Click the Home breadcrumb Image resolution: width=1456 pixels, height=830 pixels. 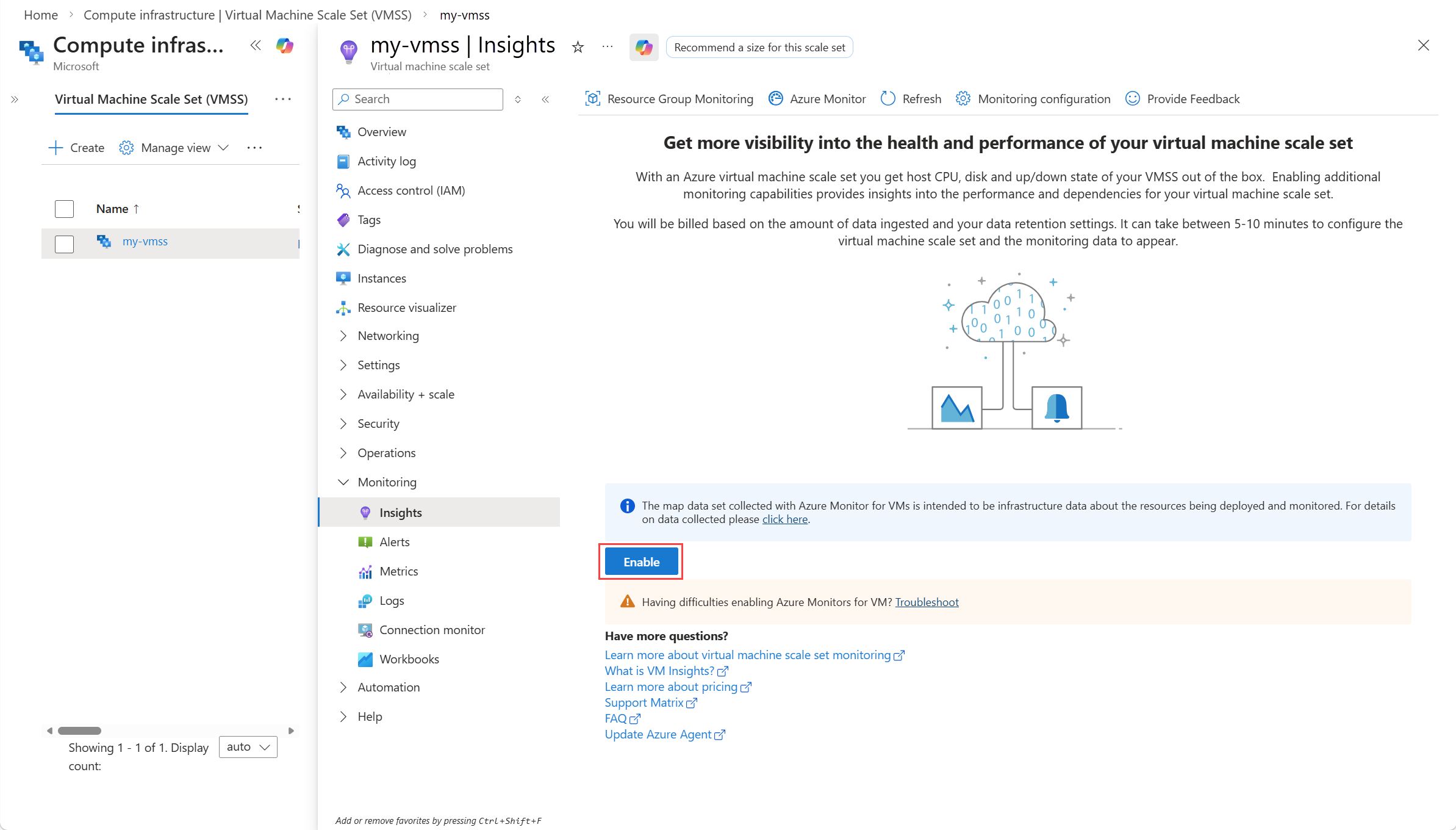click(x=41, y=15)
